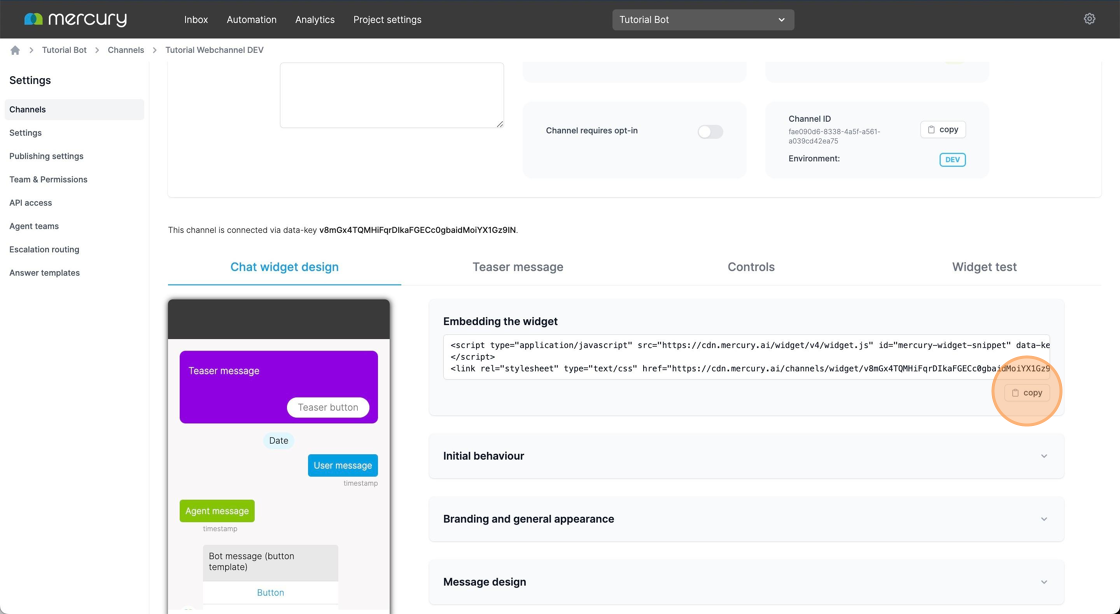The image size is (1120, 614).
Task: Open Settings item in sidebar
Action: click(26, 133)
